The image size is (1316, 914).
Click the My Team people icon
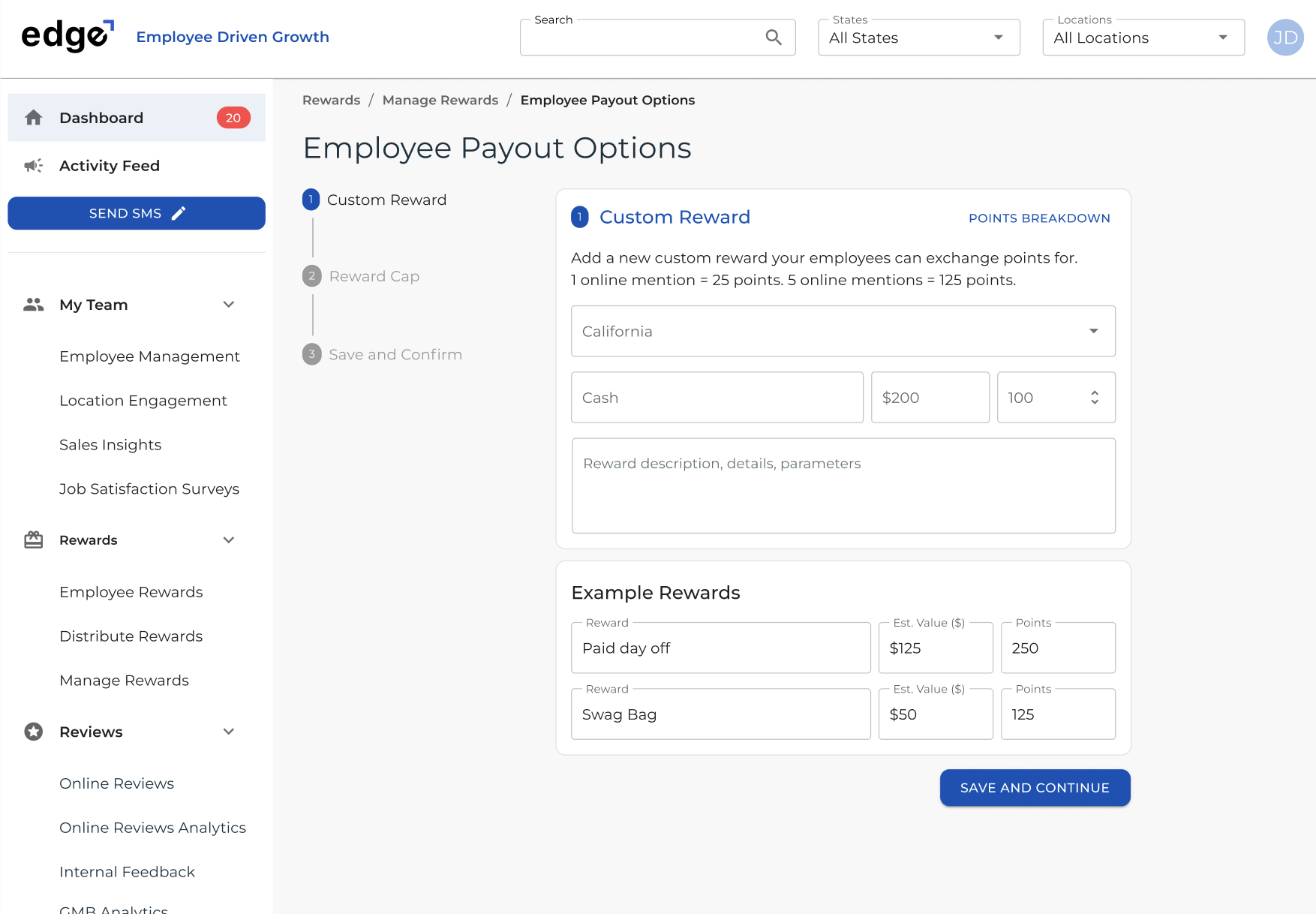click(x=34, y=305)
